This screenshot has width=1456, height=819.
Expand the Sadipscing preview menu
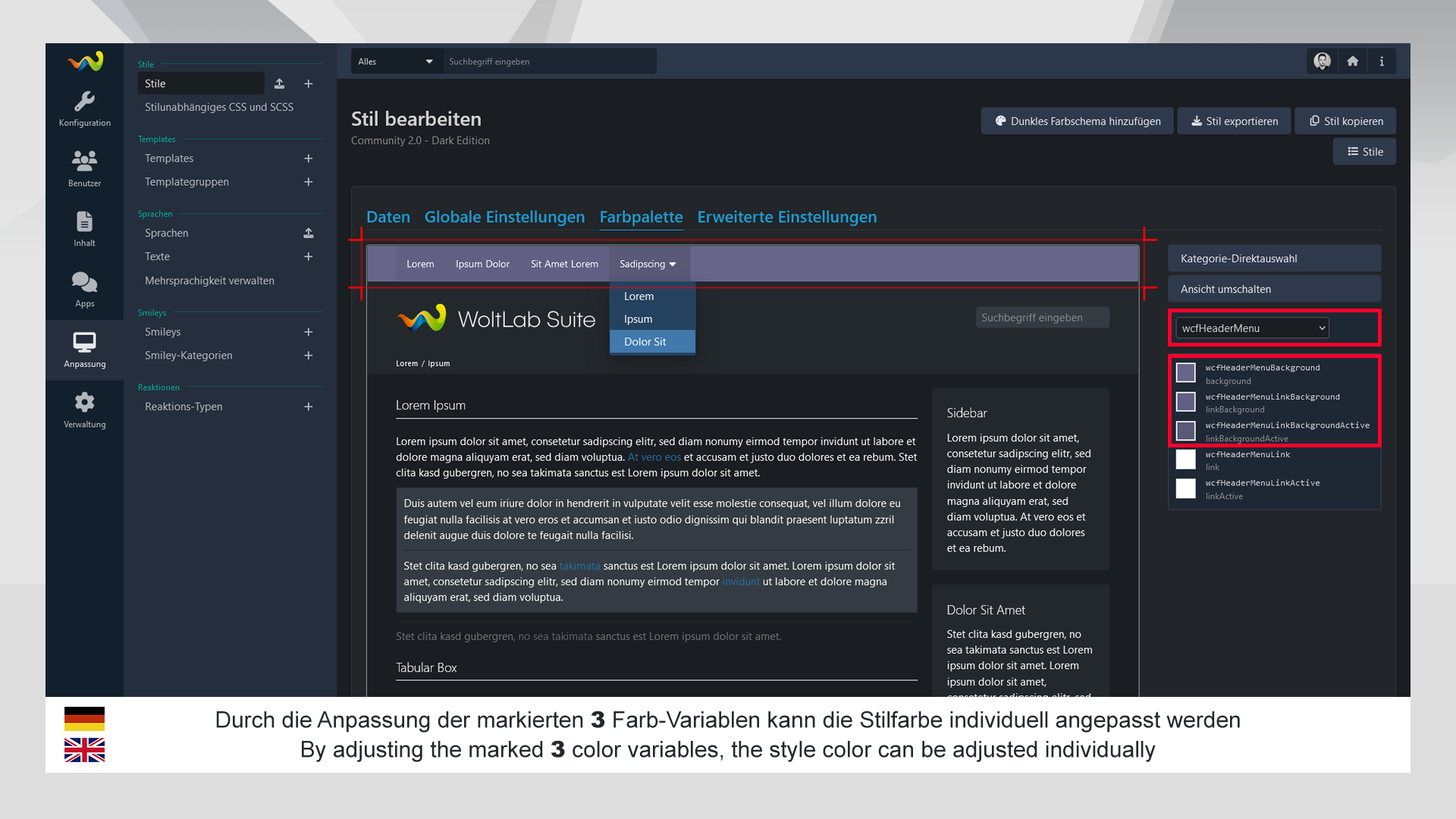click(648, 264)
